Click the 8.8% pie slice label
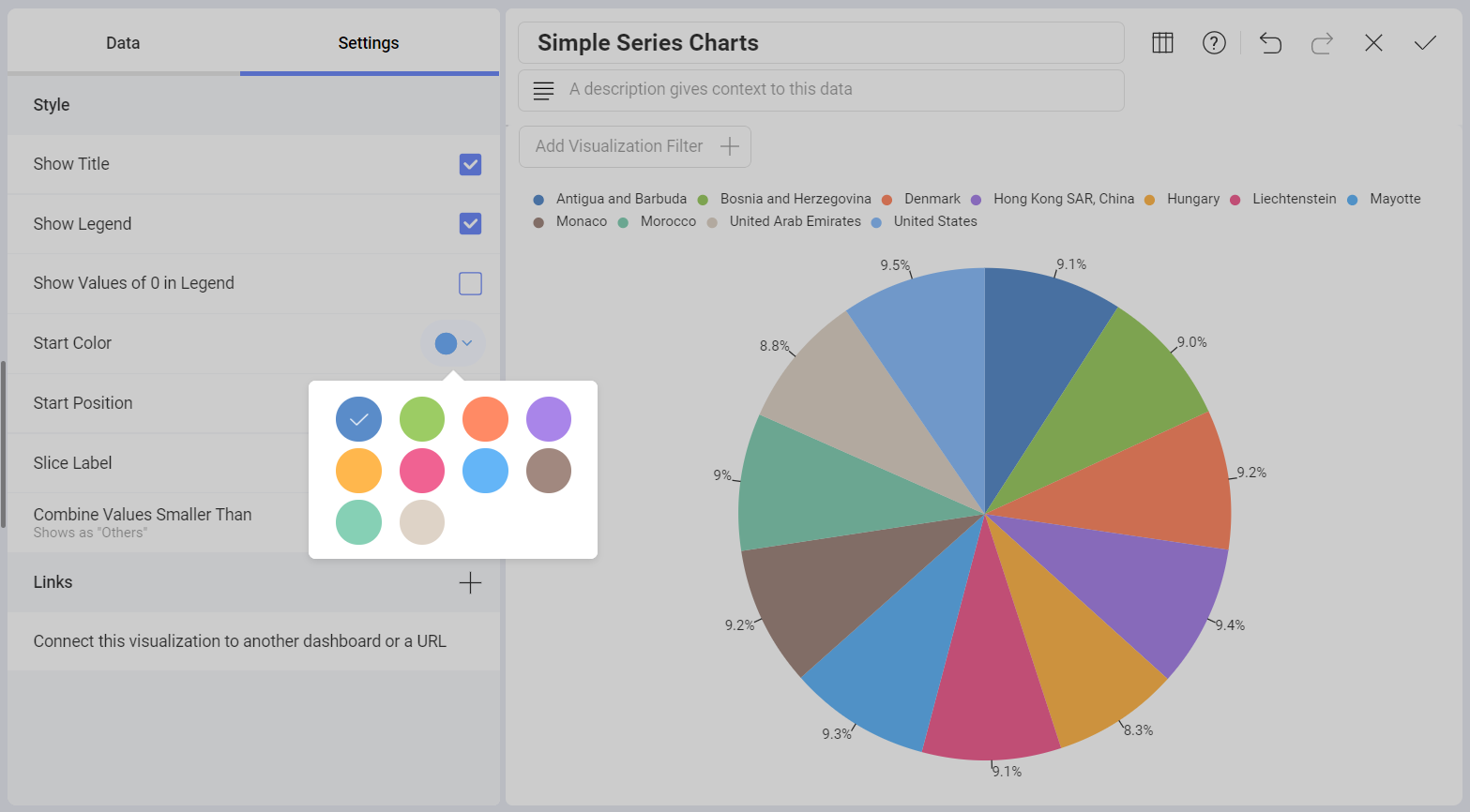This screenshot has height=812, width=1470. (775, 346)
